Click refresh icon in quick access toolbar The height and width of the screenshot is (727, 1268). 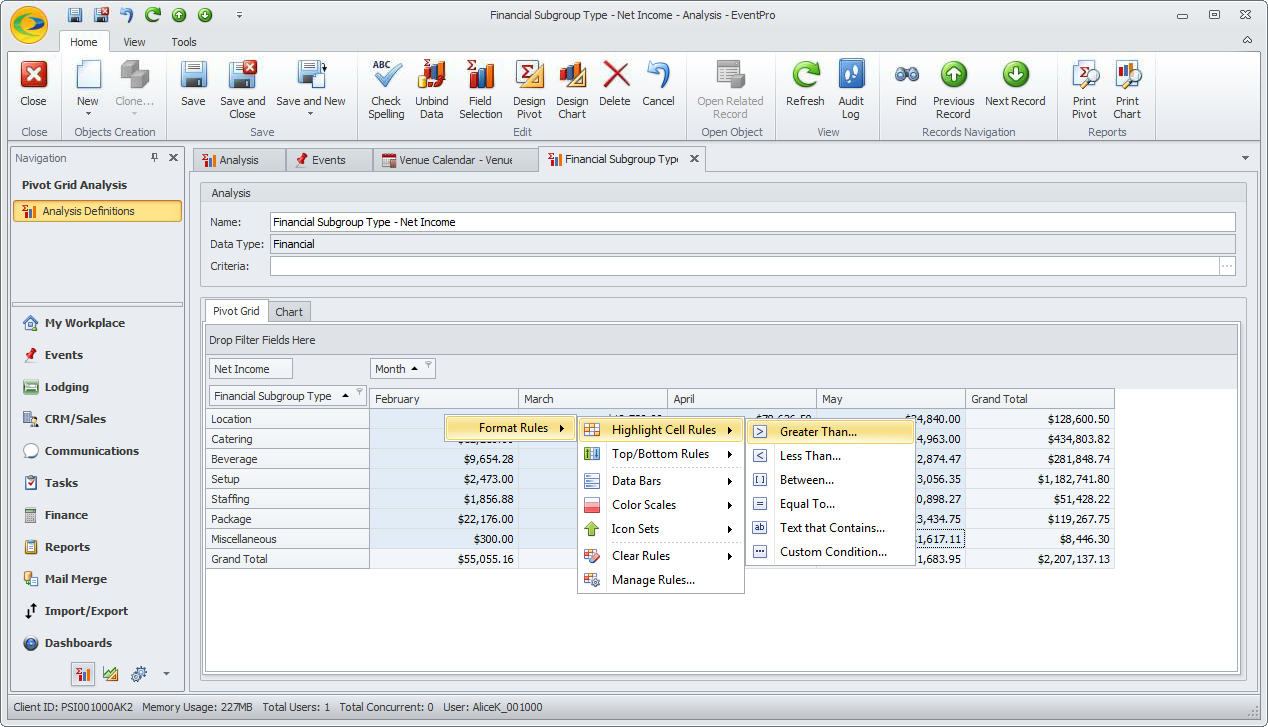coord(153,15)
